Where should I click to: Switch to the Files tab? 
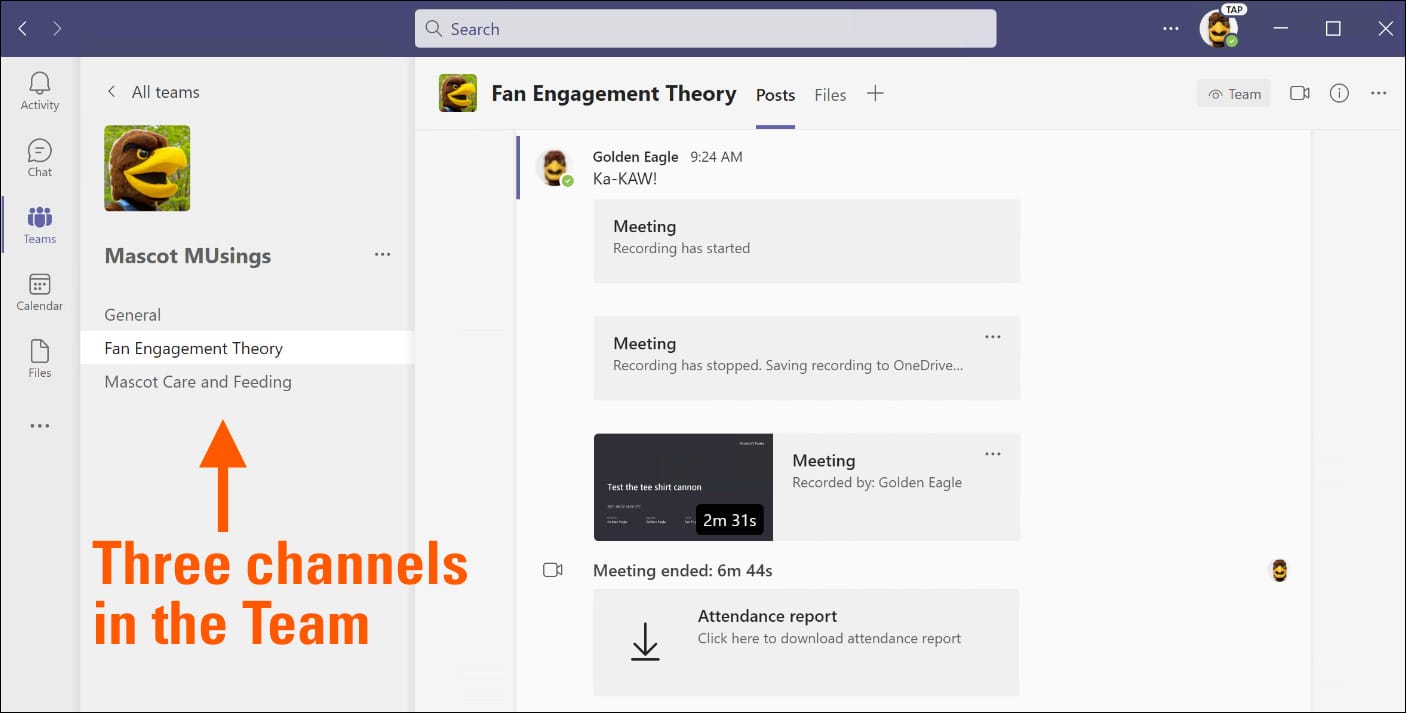(x=830, y=95)
